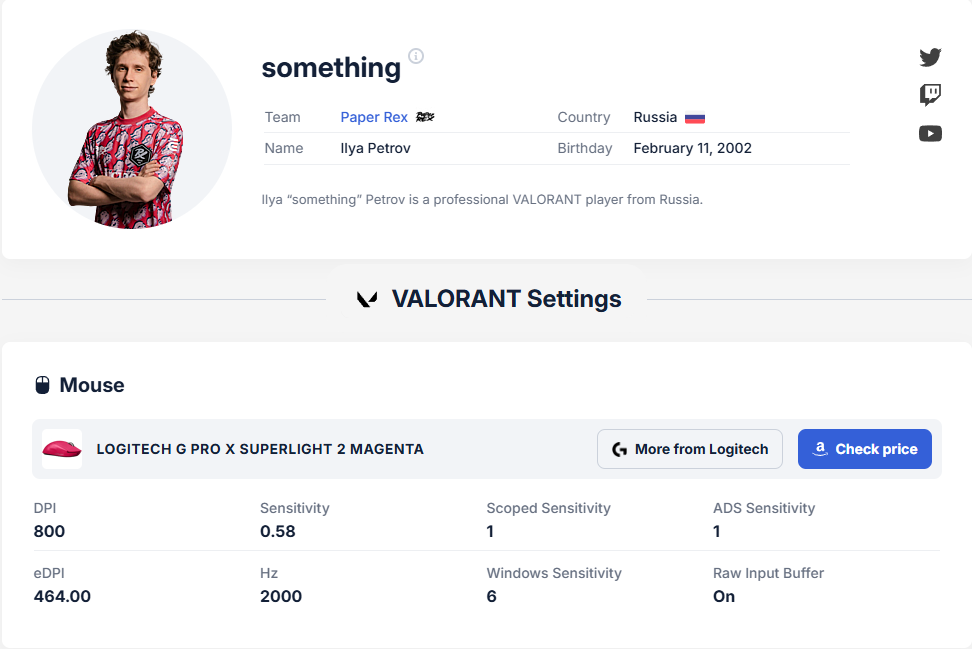Click the Paper Rex team logo icon
Screen dimensions: 972x649
click(425, 117)
